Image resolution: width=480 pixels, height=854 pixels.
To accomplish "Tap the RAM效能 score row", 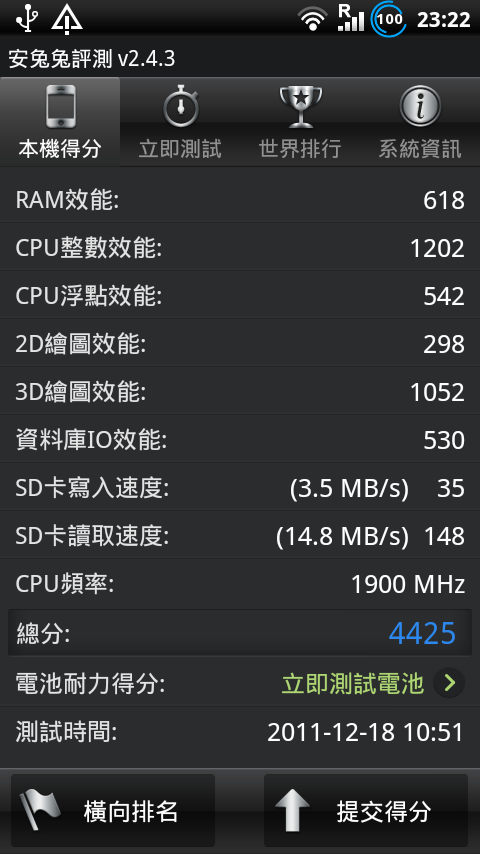I will point(240,199).
